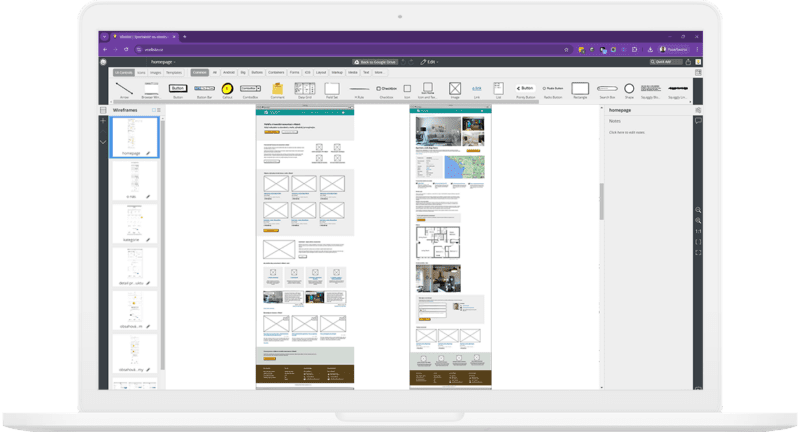The width and height of the screenshot is (800, 432).
Task: Click the Shape circle control
Action: 629,88
